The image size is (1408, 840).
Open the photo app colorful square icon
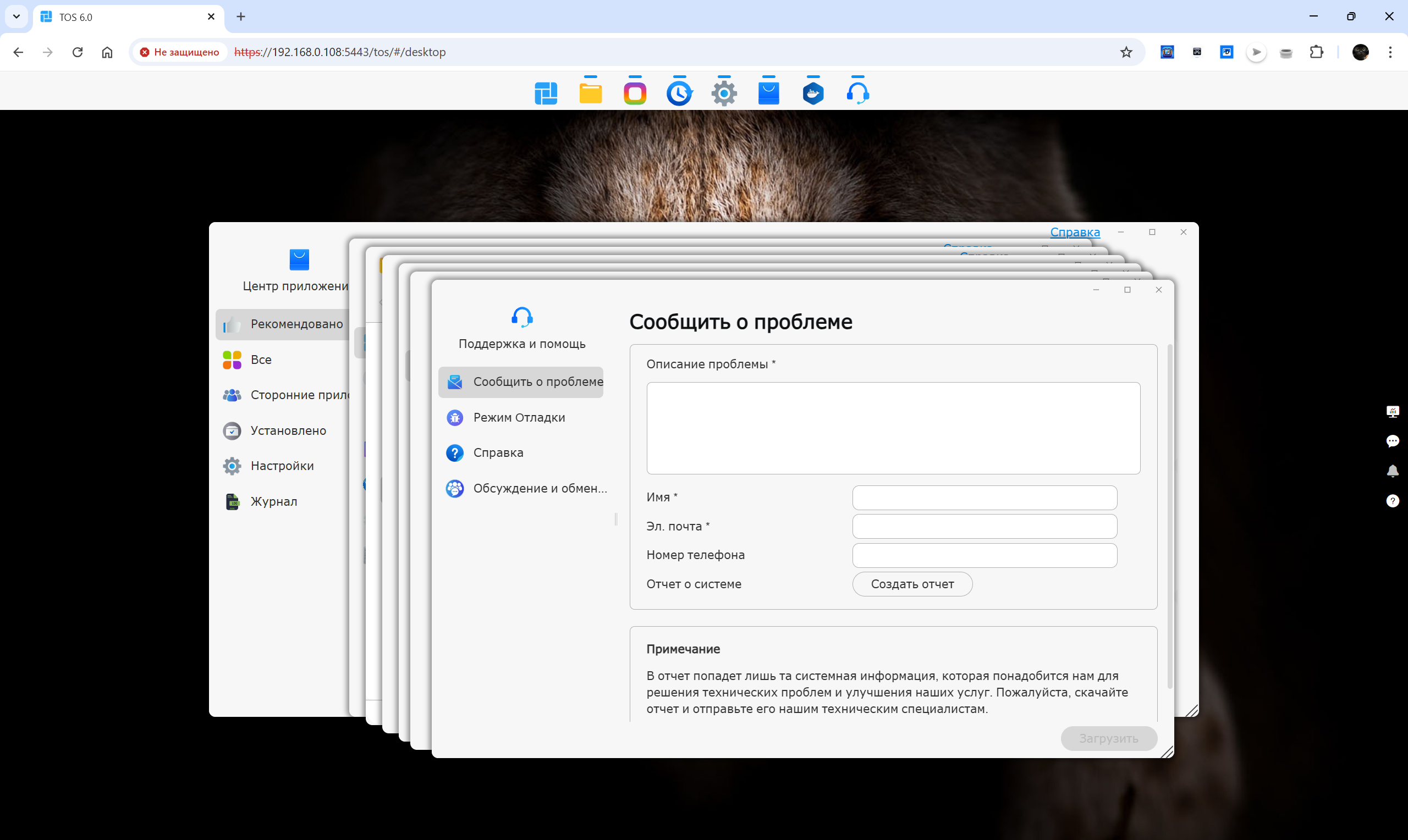[635, 93]
